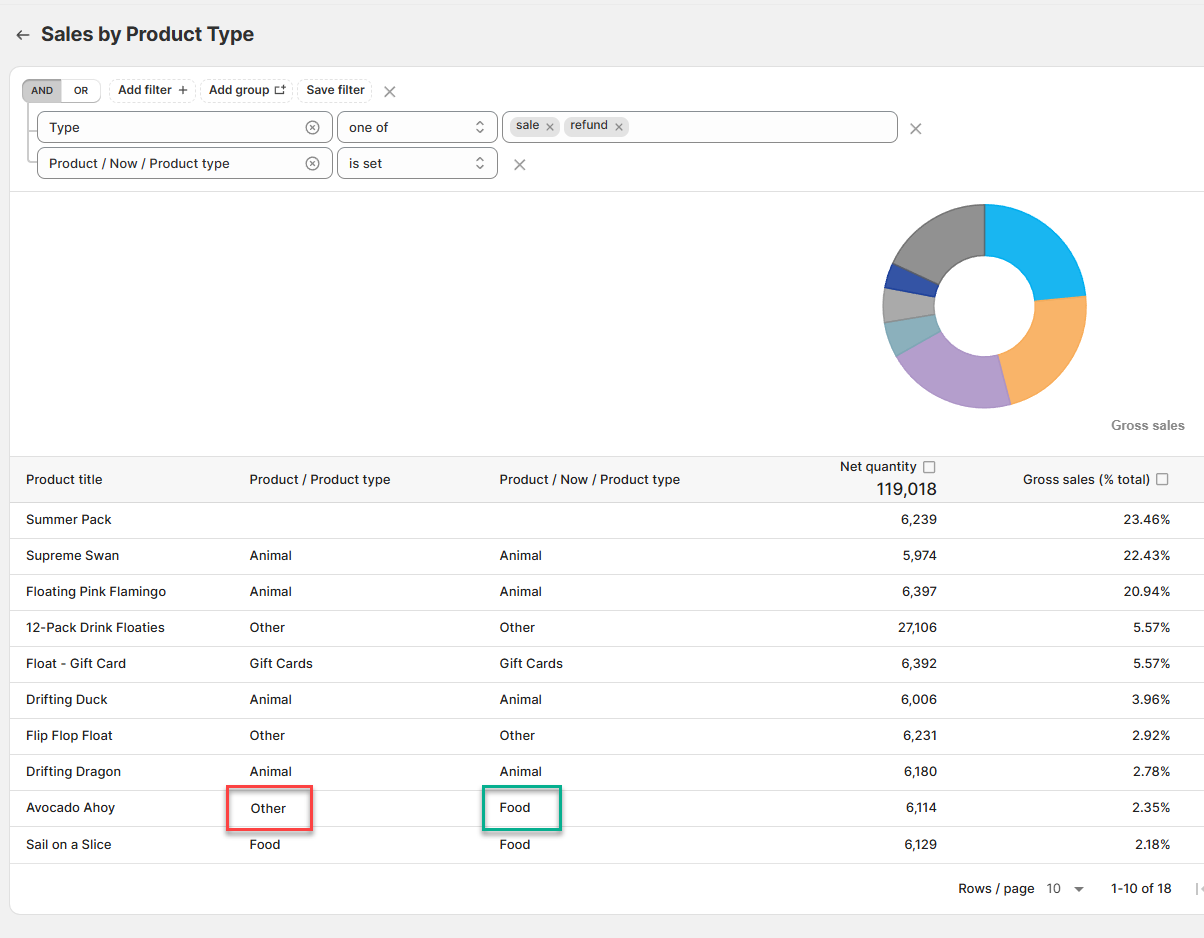The height and width of the screenshot is (938, 1204).
Task: Clear the Type filter field
Action: pos(312,127)
